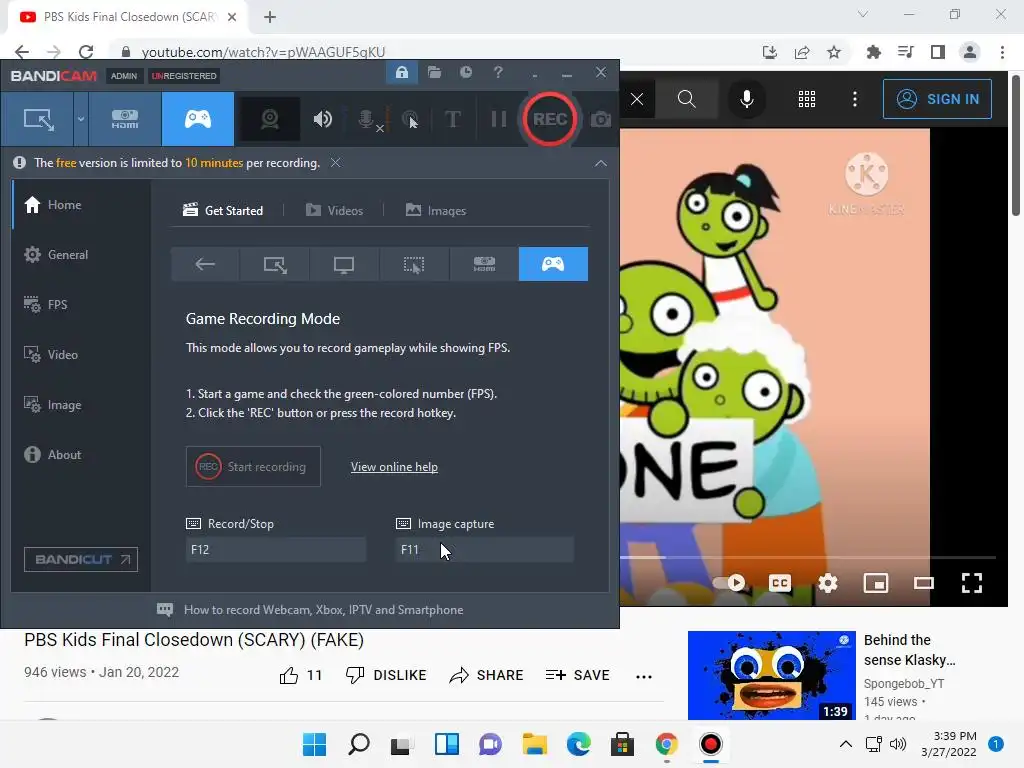Switch to theater mode
The height and width of the screenshot is (768, 1024).
[x=923, y=583]
